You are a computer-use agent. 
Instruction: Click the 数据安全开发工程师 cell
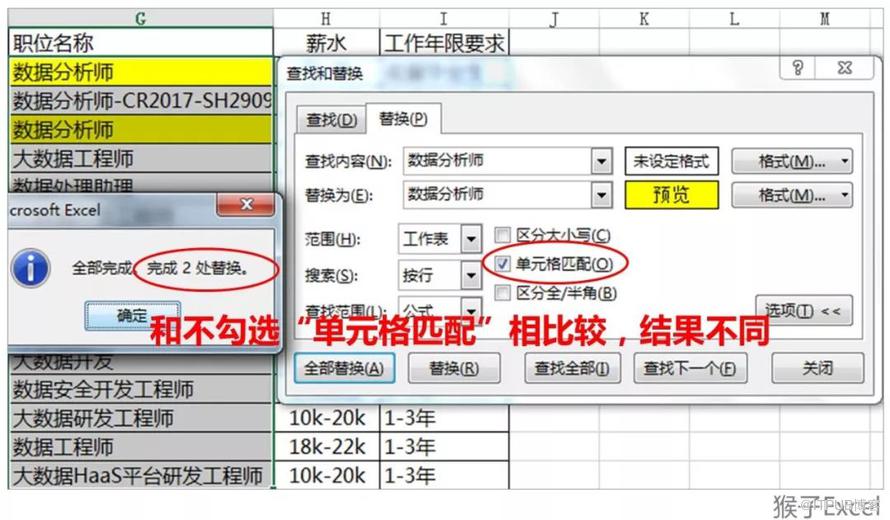[141, 389]
